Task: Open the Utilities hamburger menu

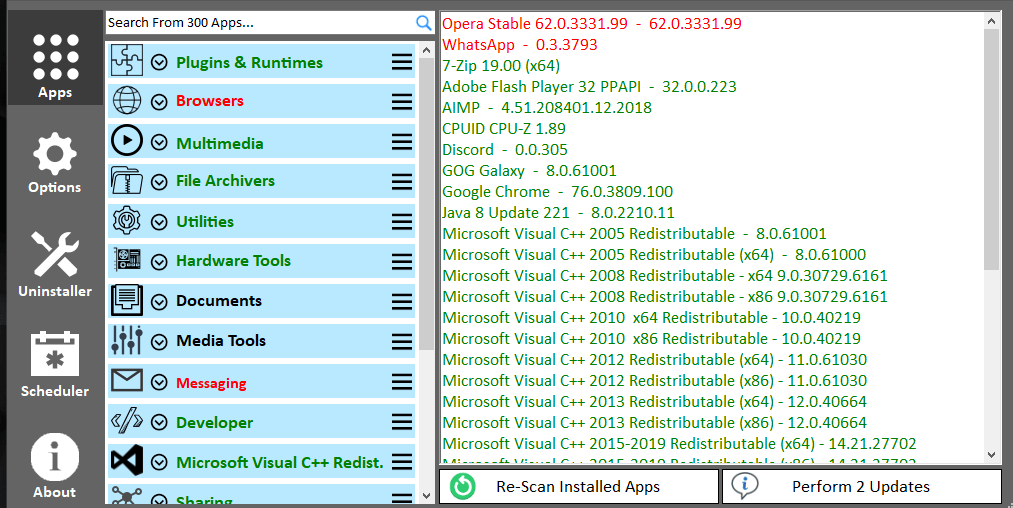Action: (402, 222)
